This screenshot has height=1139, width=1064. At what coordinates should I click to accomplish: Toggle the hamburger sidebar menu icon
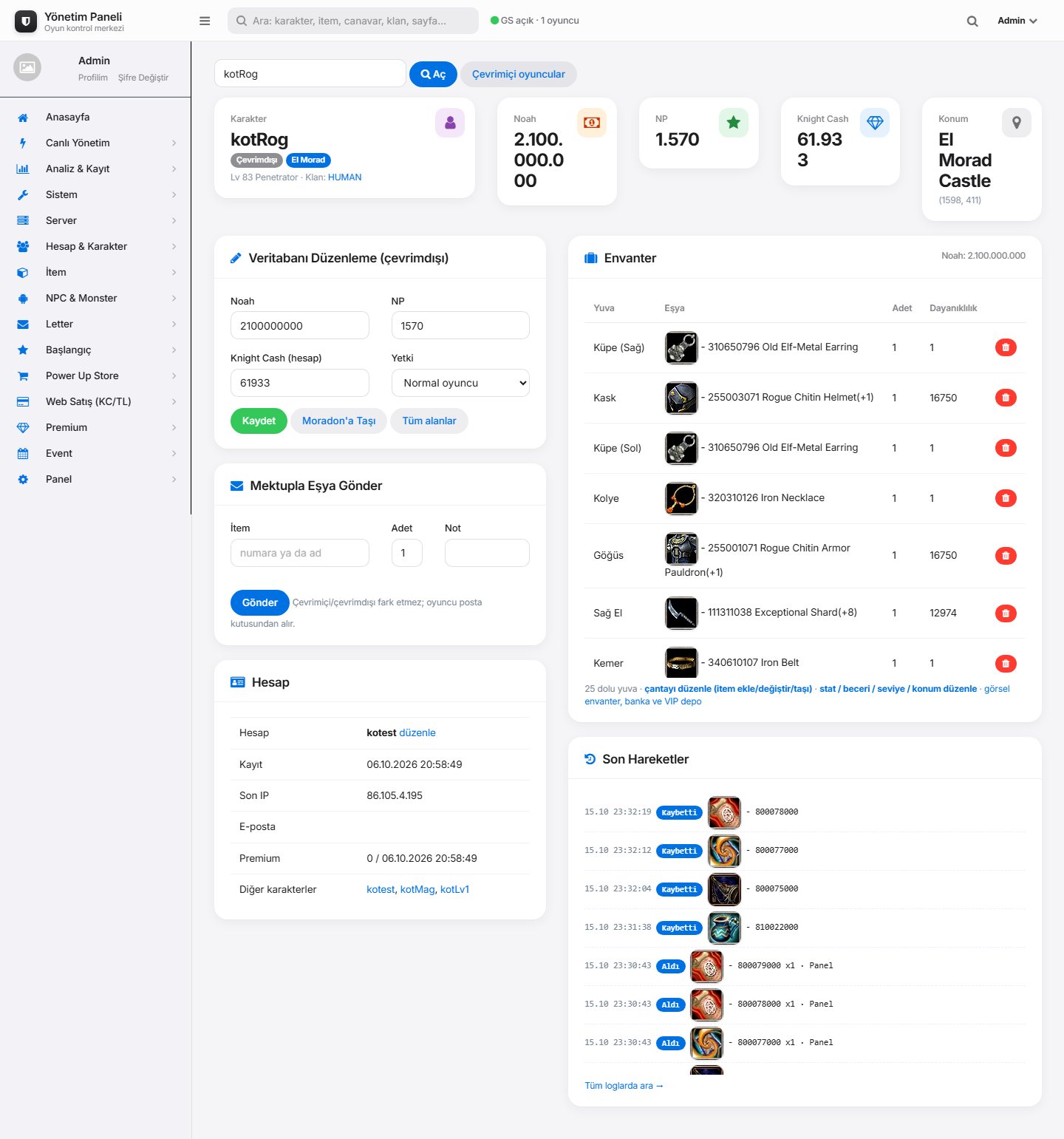tap(205, 21)
